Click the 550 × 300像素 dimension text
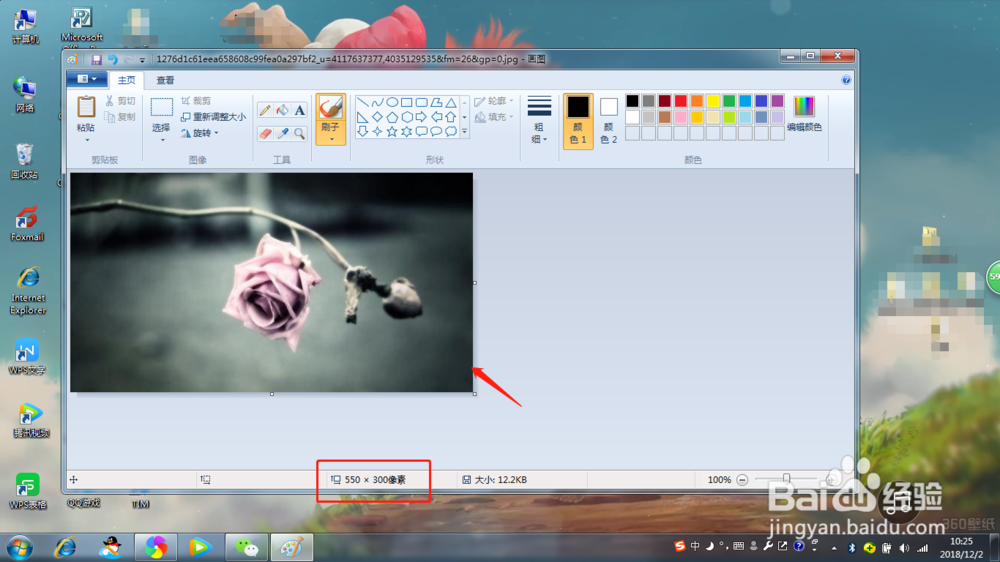1000x562 pixels. point(375,480)
